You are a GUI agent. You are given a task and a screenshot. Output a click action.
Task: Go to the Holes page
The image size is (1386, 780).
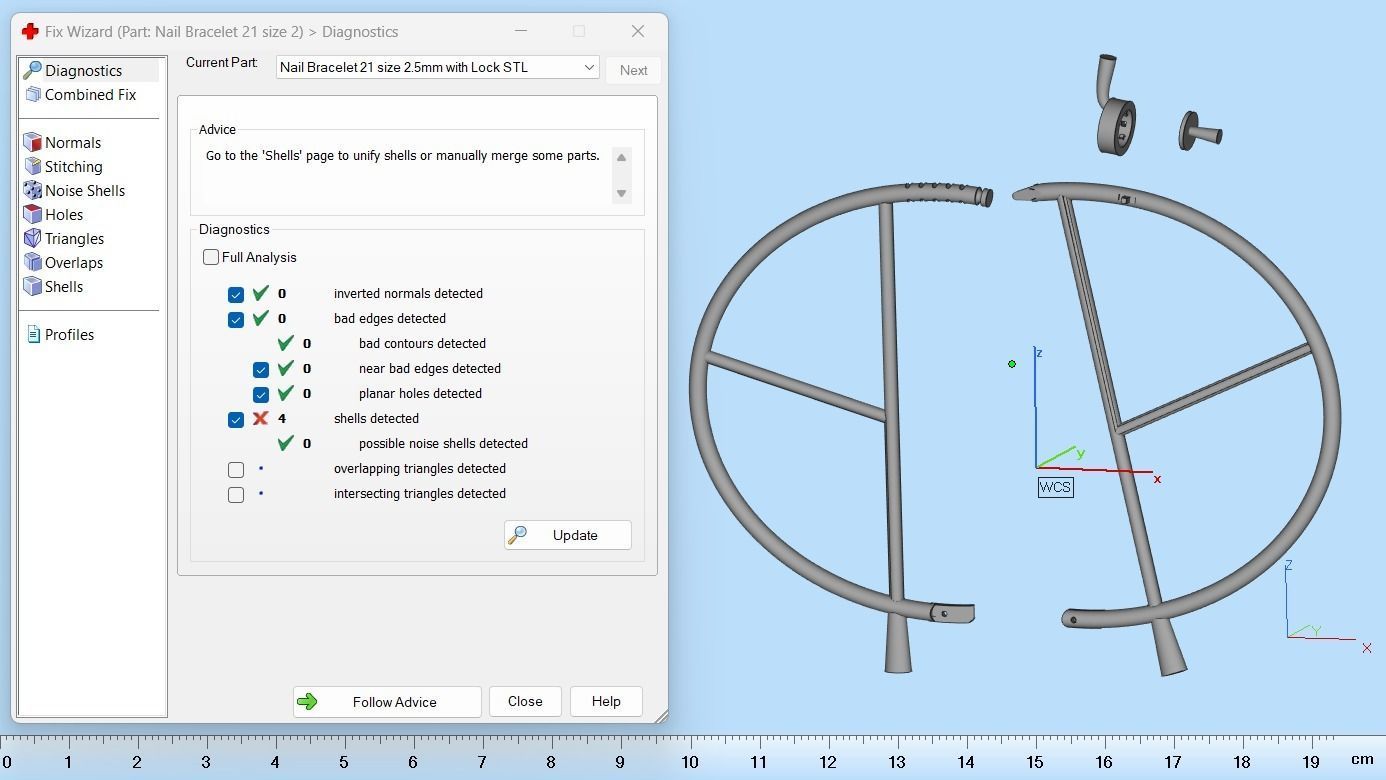[64, 214]
